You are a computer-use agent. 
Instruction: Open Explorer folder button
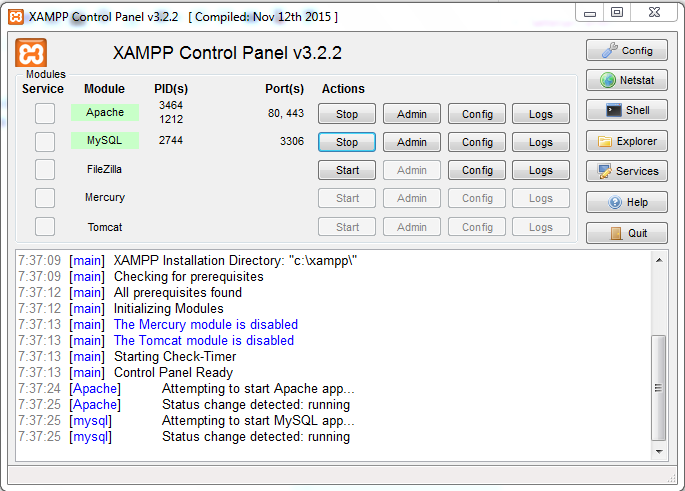626,141
